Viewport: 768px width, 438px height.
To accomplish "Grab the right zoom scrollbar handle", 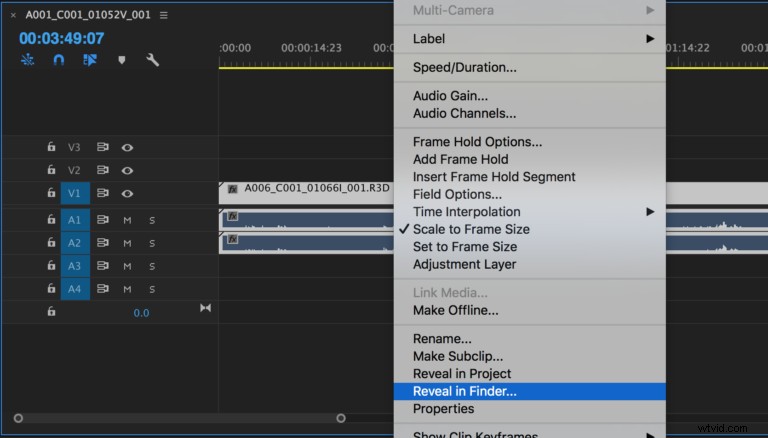I will (x=341, y=418).
